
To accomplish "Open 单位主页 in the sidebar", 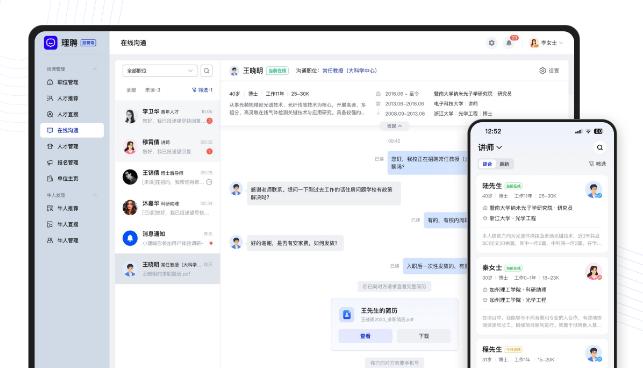I will coord(62,179).
